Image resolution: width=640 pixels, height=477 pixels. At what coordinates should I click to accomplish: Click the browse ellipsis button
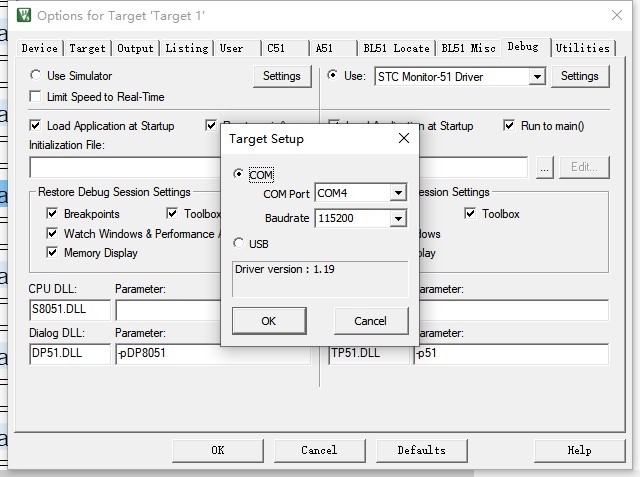tap(544, 167)
